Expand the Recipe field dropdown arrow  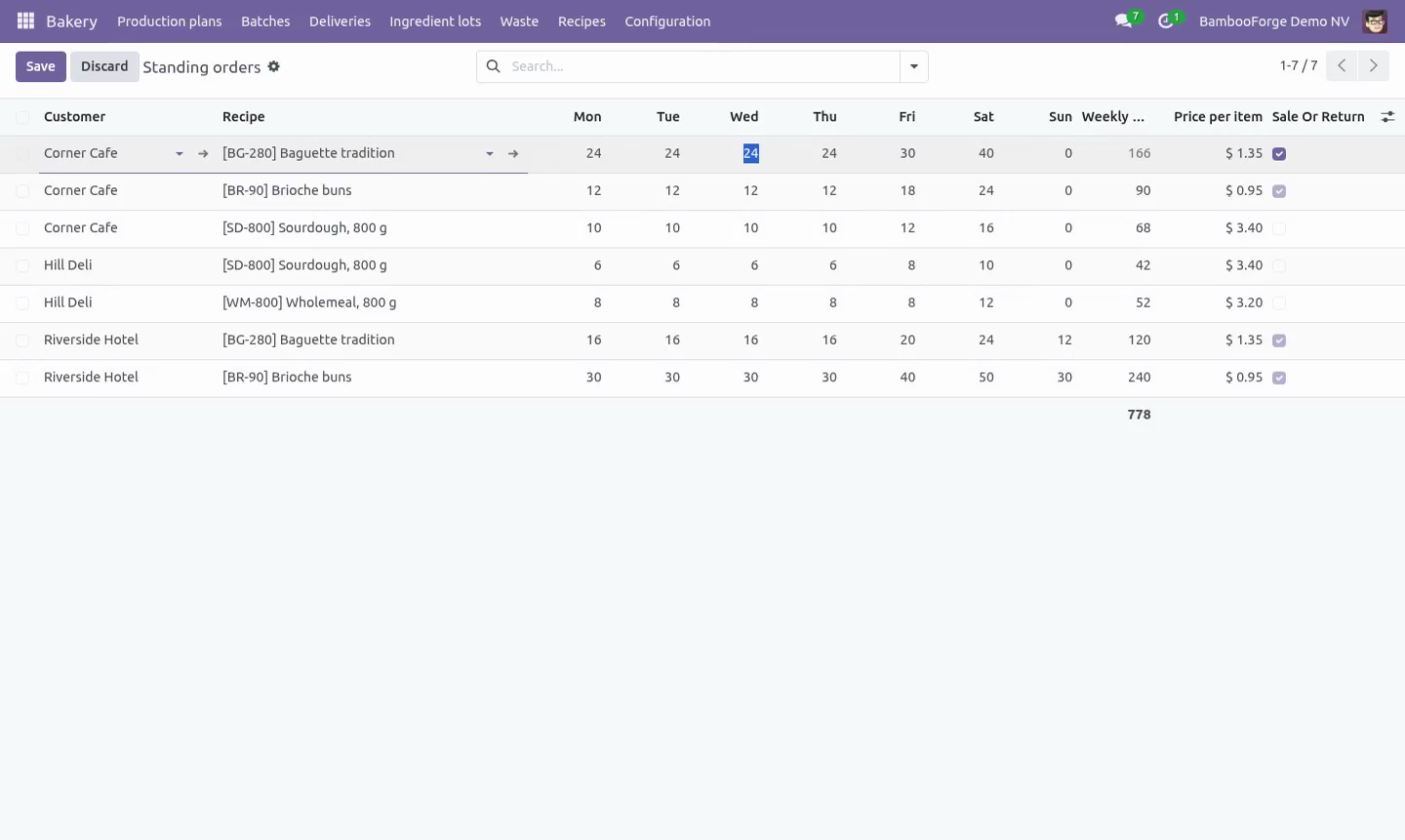[490, 153]
